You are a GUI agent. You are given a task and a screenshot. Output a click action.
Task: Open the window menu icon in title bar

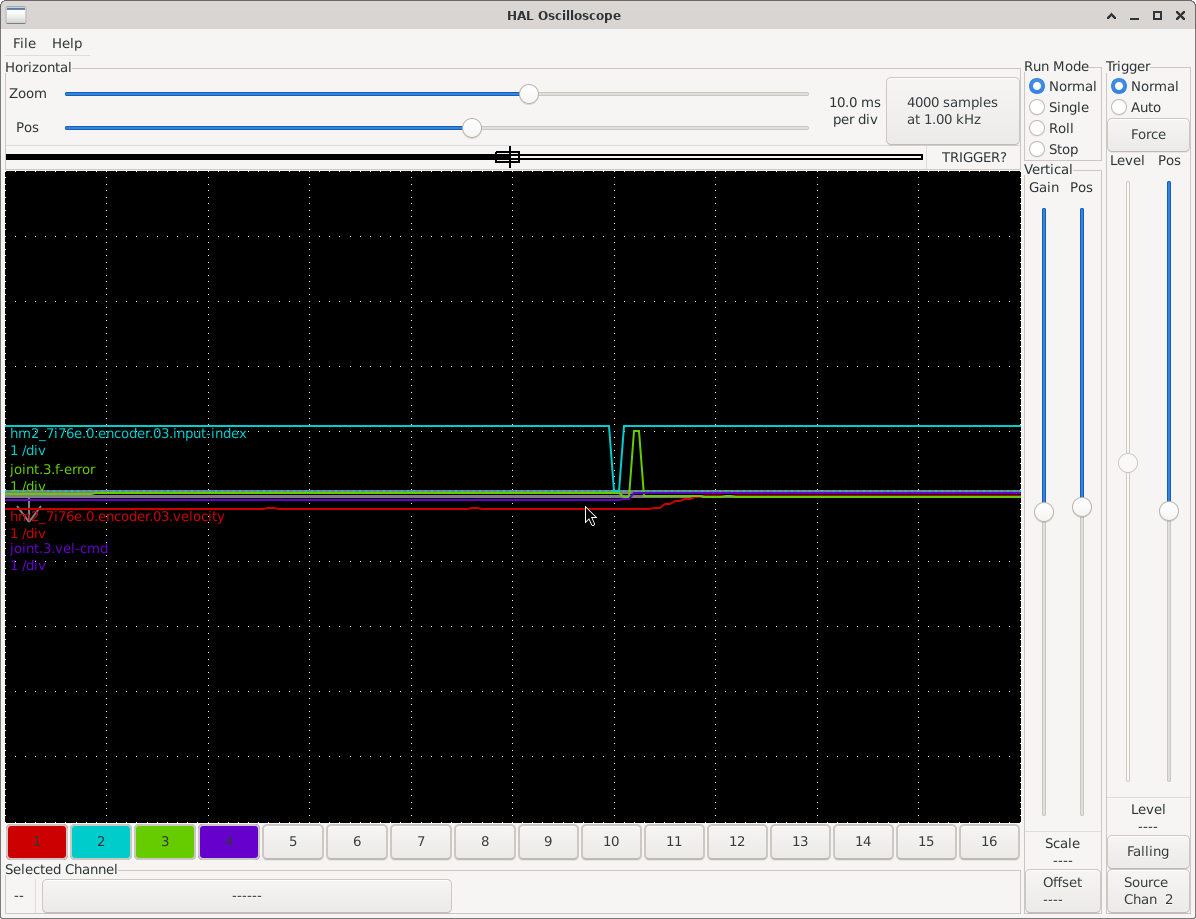point(16,15)
